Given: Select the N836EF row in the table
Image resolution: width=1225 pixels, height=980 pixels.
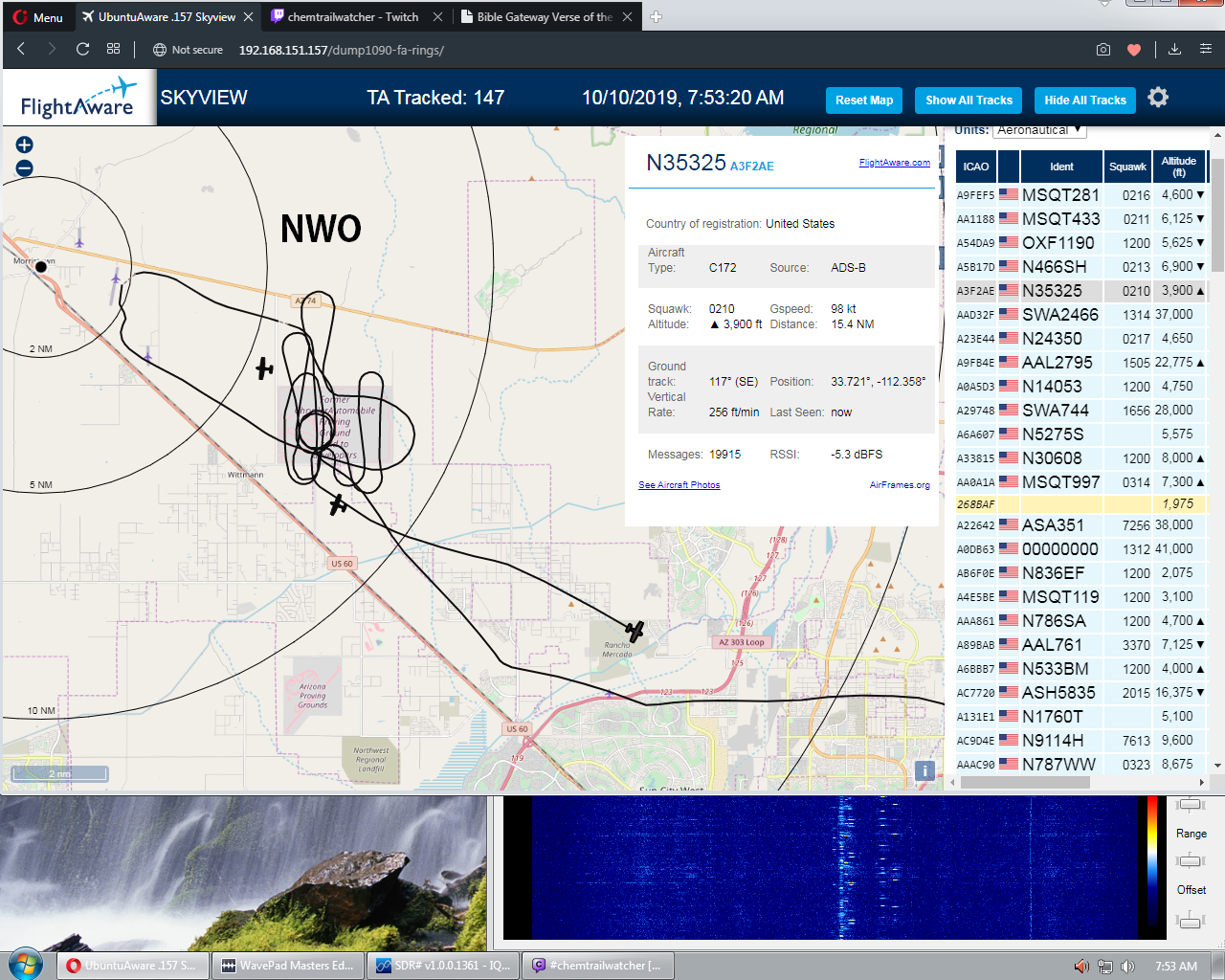Looking at the screenshot, I should coord(1081,573).
